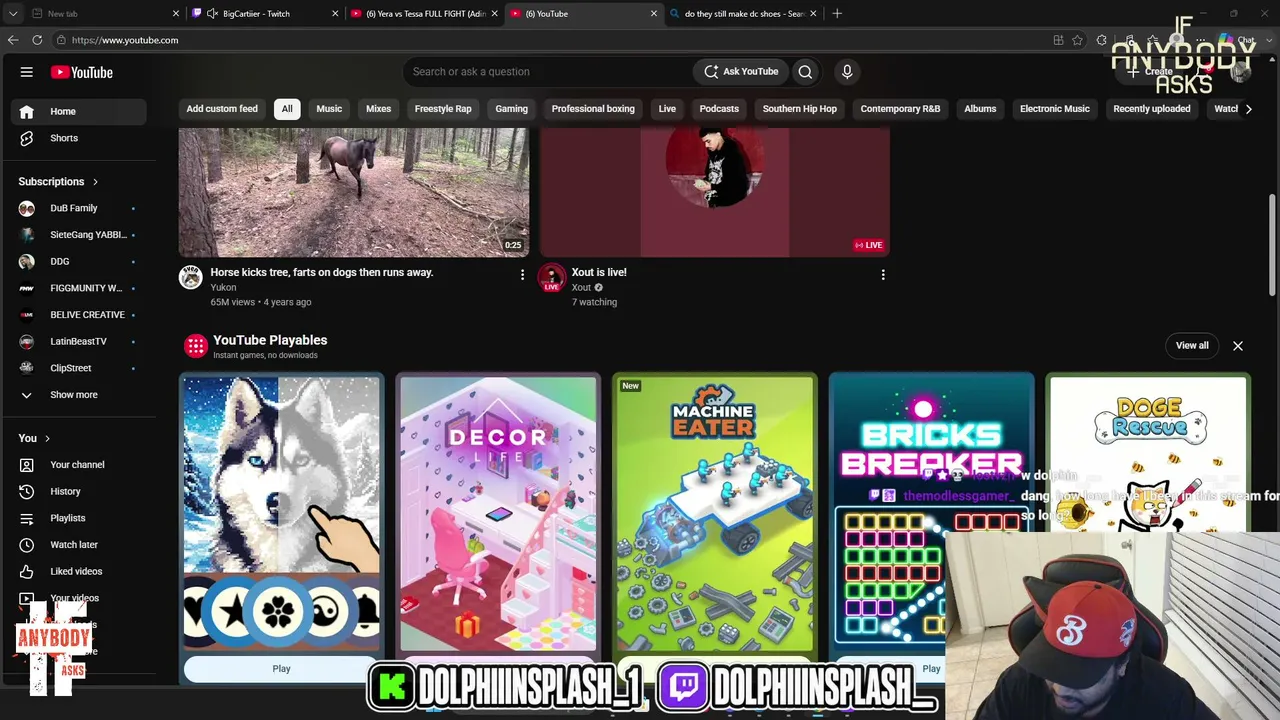The width and height of the screenshot is (1280, 720).
Task: Add this page to favorites star
Action: [x=1077, y=40]
